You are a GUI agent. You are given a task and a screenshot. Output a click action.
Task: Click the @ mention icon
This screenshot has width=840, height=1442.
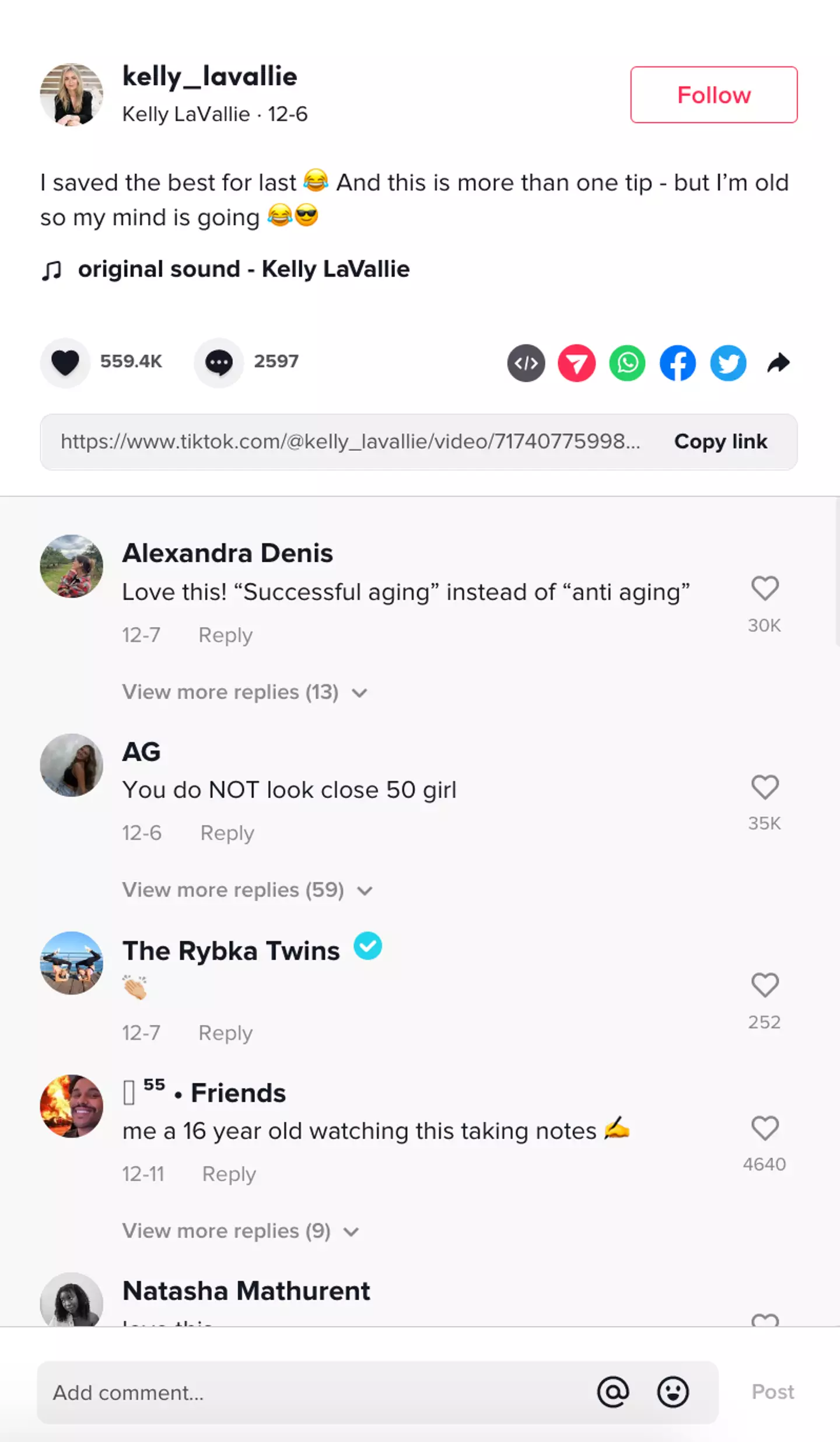[613, 1392]
